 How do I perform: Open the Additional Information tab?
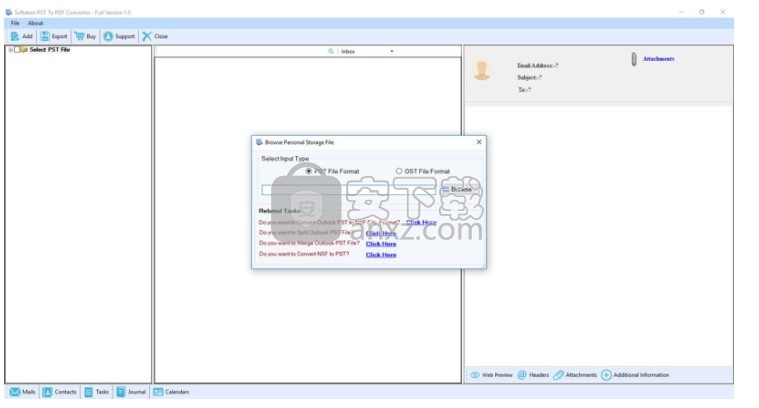635,375
